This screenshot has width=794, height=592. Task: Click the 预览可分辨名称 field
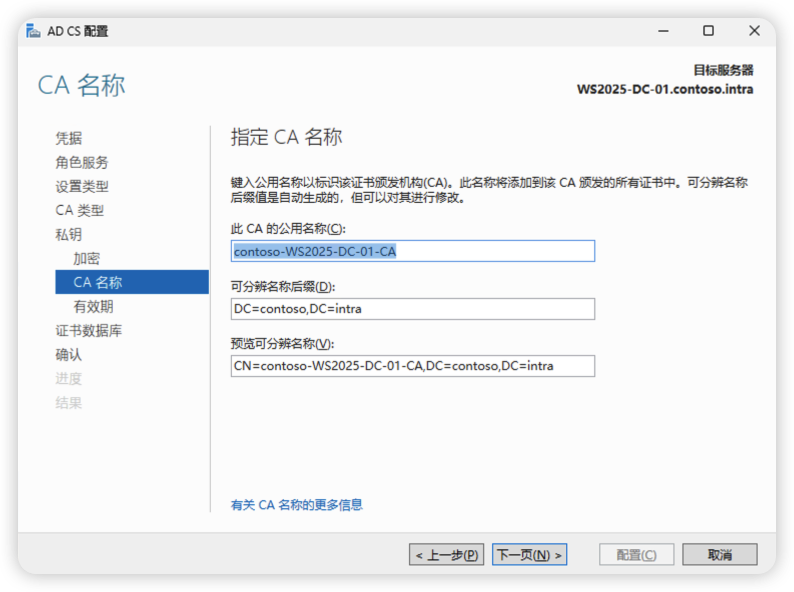click(412, 366)
